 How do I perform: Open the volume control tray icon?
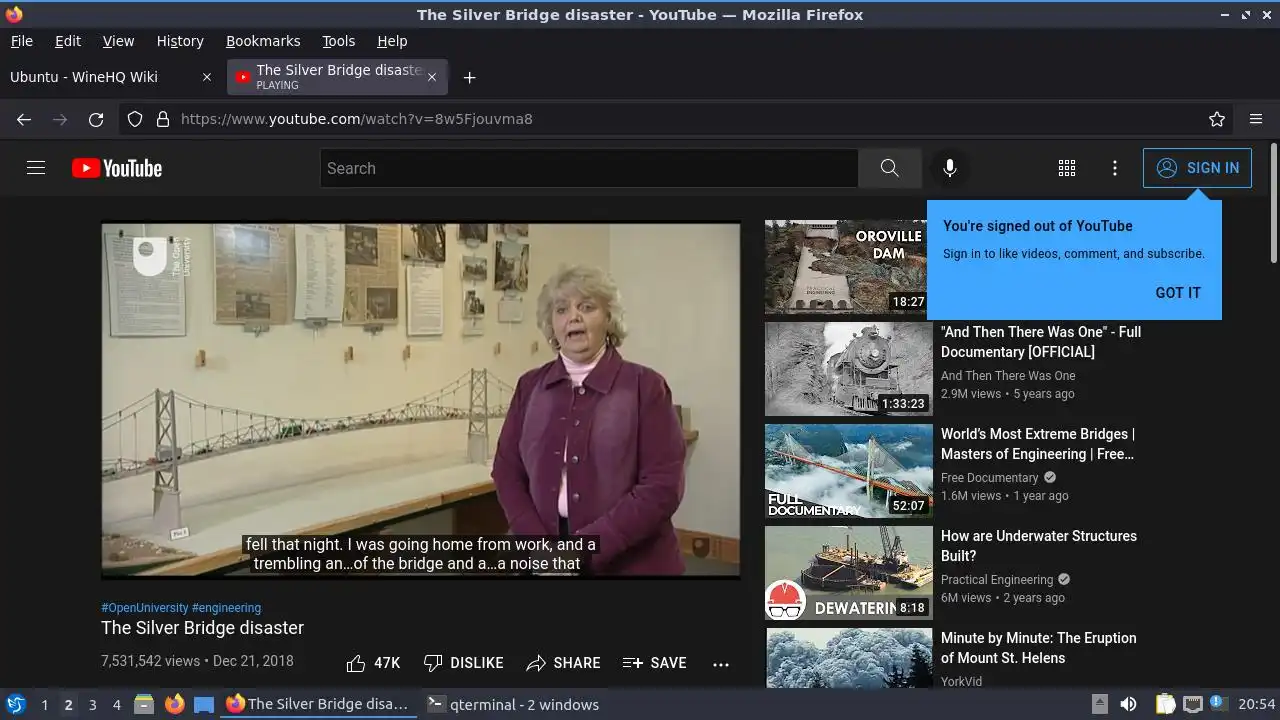pyautogui.click(x=1128, y=704)
